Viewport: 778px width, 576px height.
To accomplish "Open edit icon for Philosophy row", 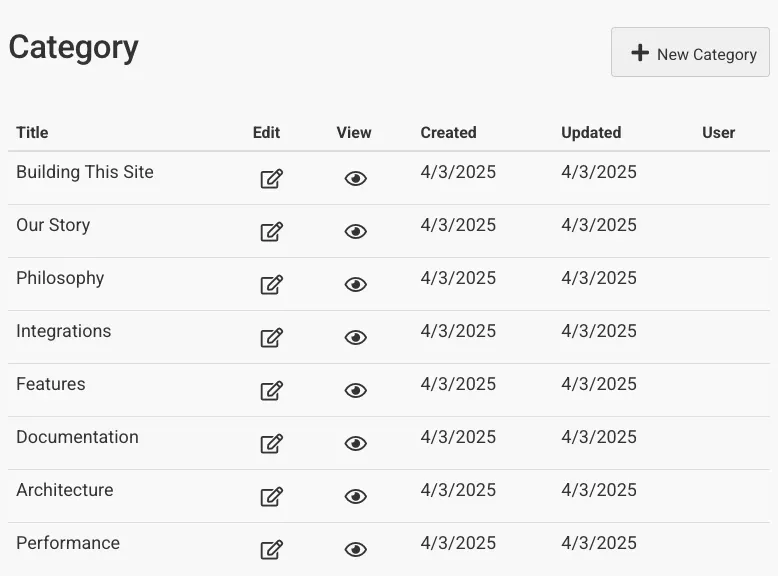I will 271,285.
